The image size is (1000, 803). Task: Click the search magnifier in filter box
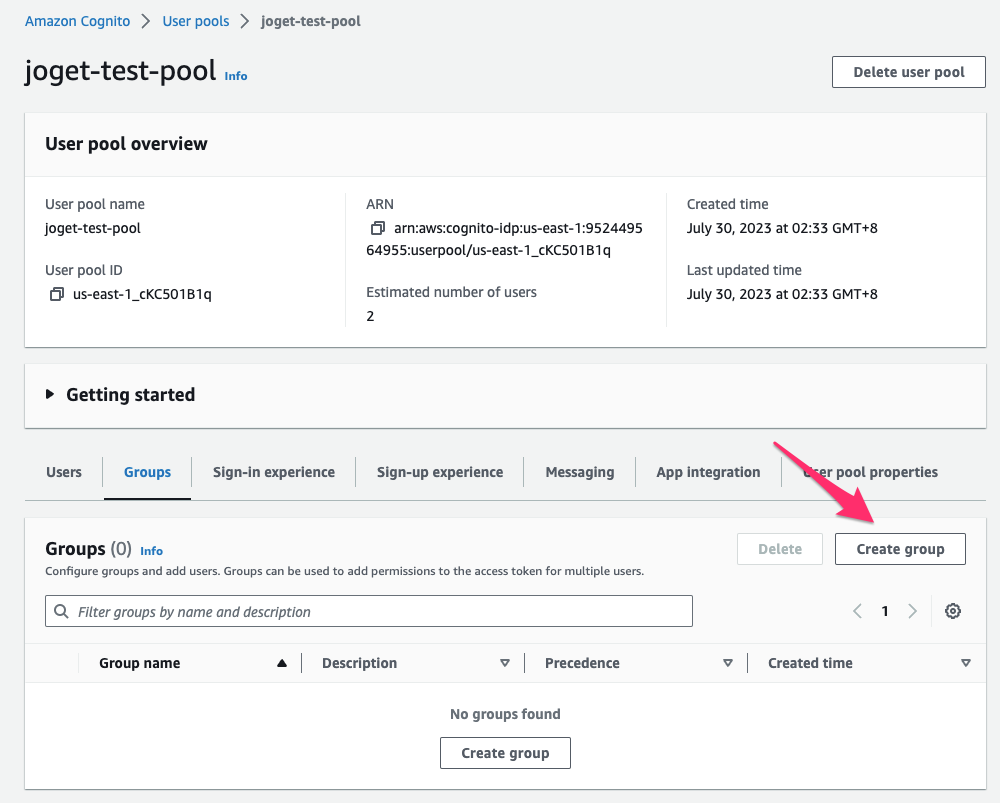click(62, 611)
